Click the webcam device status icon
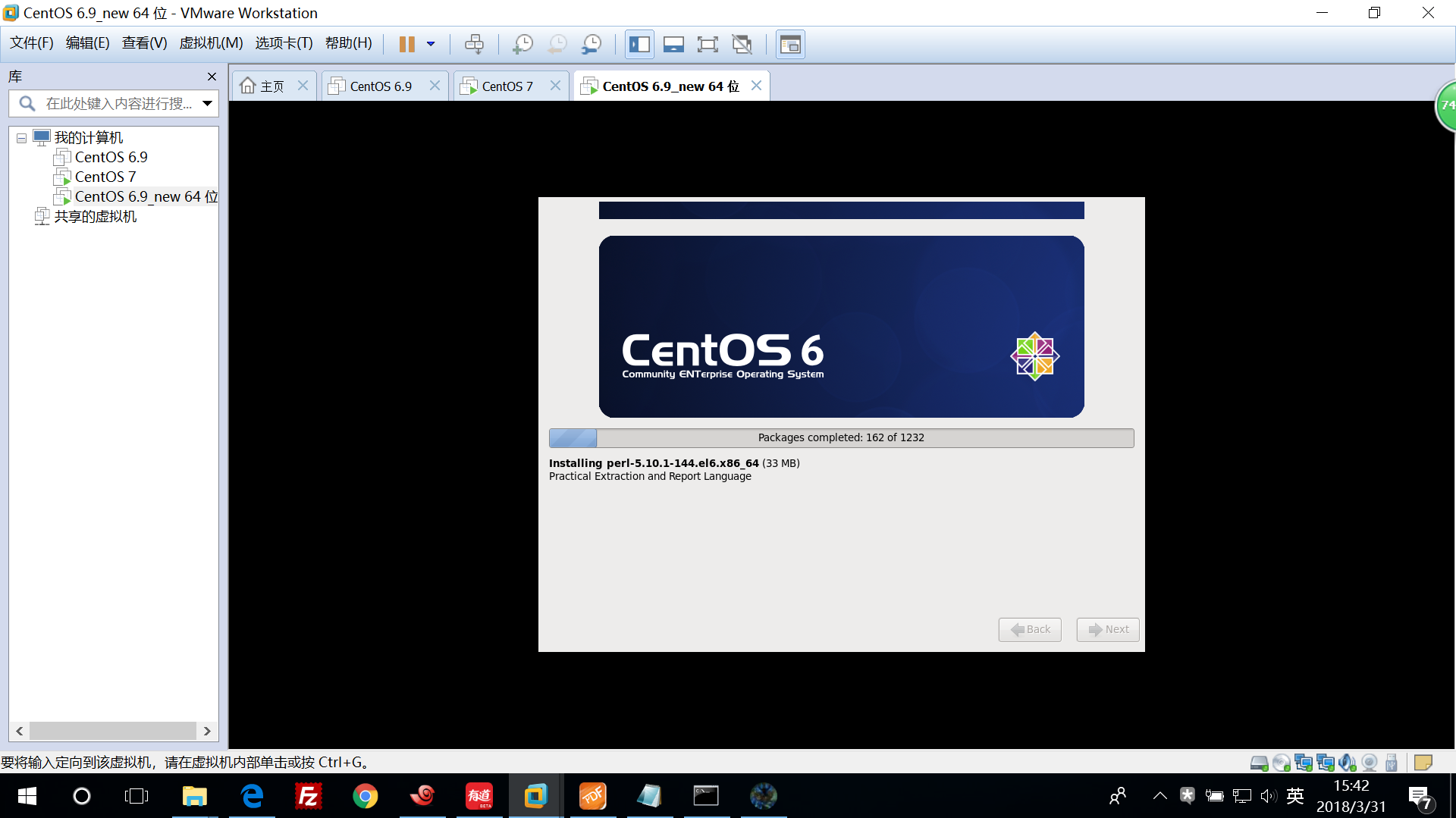The width and height of the screenshot is (1456, 818). 1370,763
